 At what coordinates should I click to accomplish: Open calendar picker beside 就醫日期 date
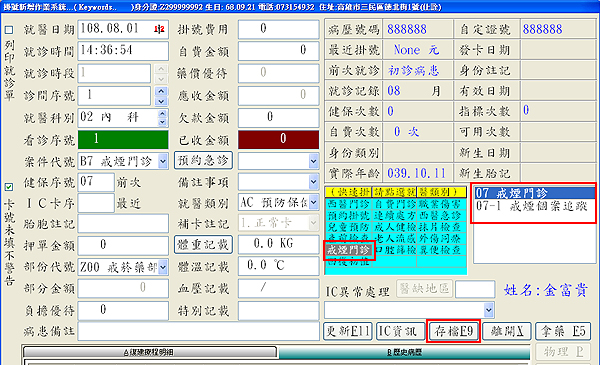pos(159,29)
